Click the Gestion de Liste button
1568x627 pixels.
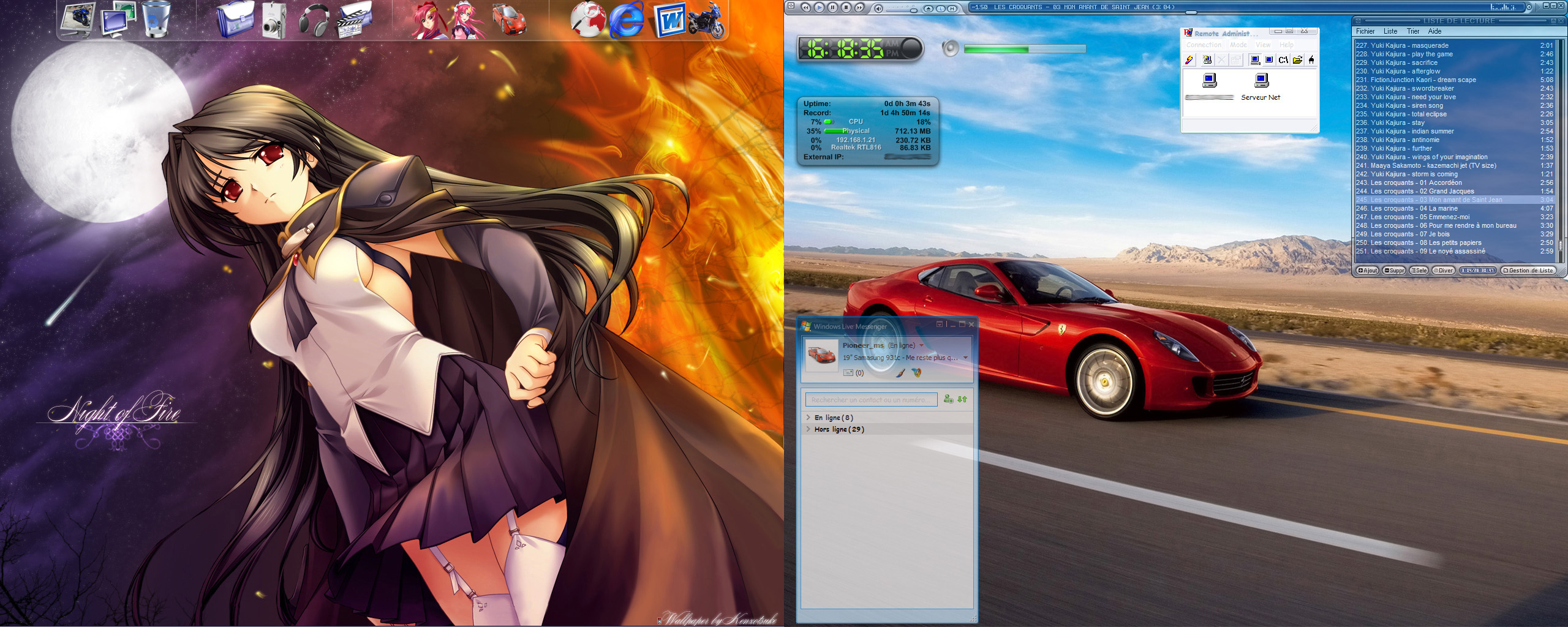click(x=1528, y=271)
